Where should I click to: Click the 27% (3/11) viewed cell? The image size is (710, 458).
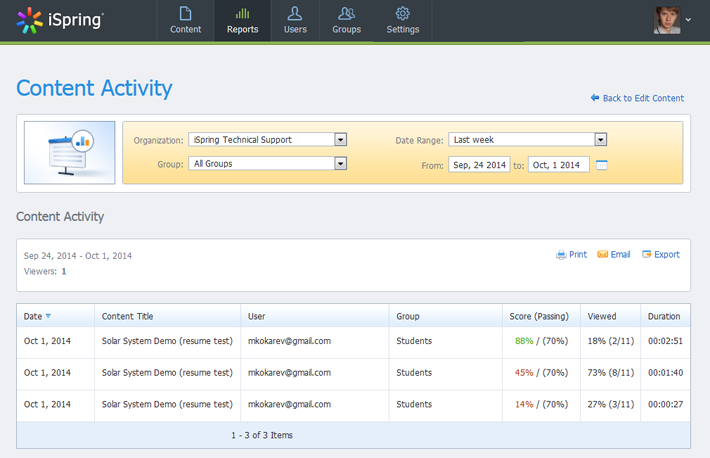(x=610, y=405)
